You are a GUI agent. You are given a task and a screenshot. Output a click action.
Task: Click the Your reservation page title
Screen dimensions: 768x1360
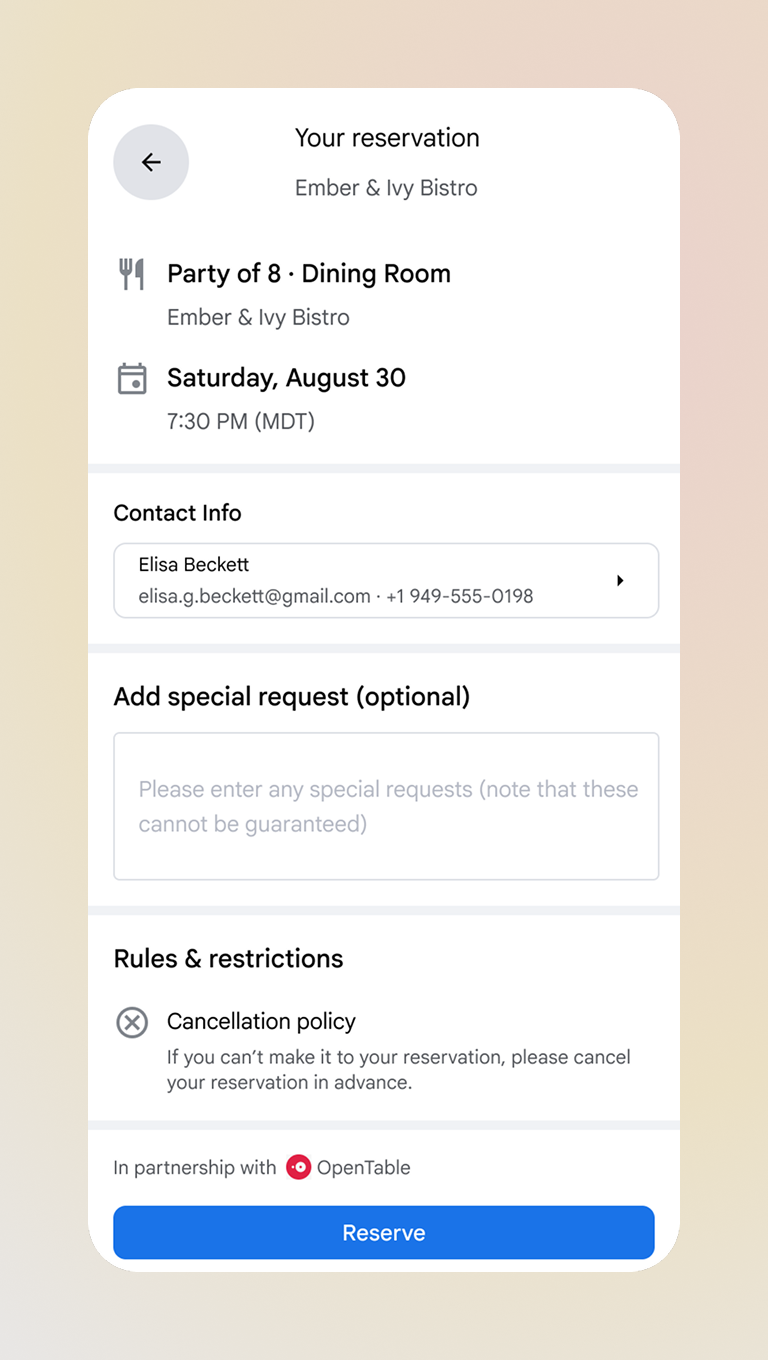(x=387, y=138)
